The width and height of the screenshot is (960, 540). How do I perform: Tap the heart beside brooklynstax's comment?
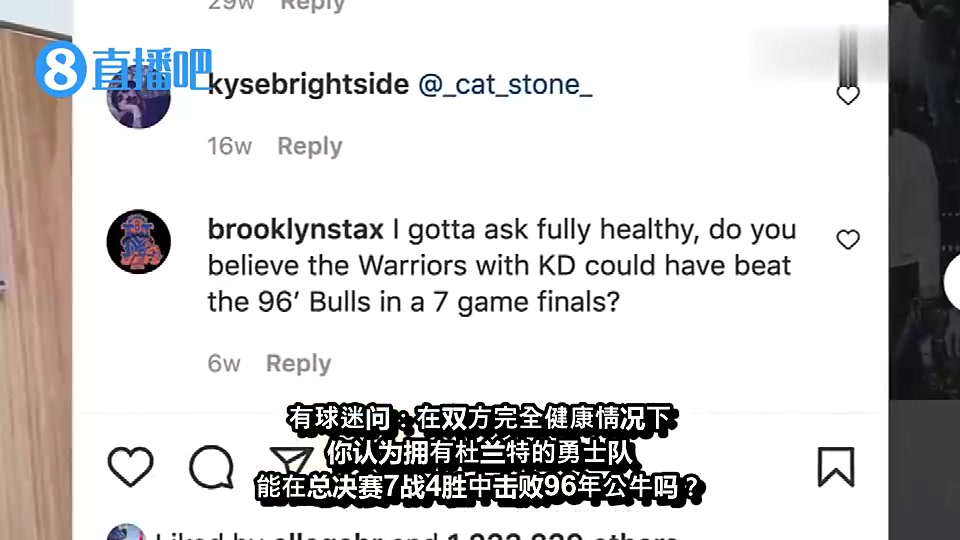[x=848, y=239]
